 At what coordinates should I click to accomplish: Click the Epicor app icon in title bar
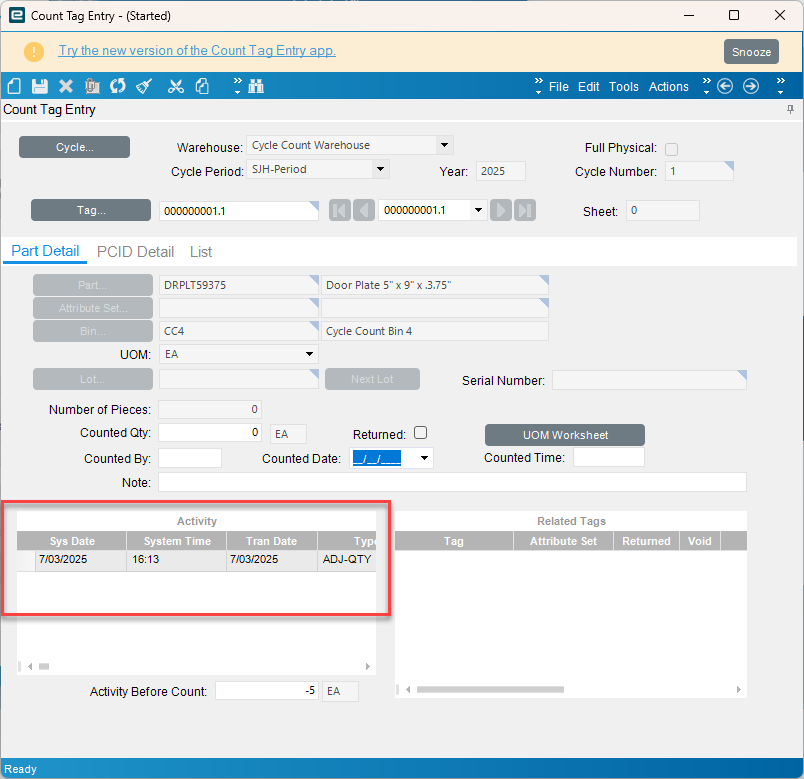click(x=17, y=15)
